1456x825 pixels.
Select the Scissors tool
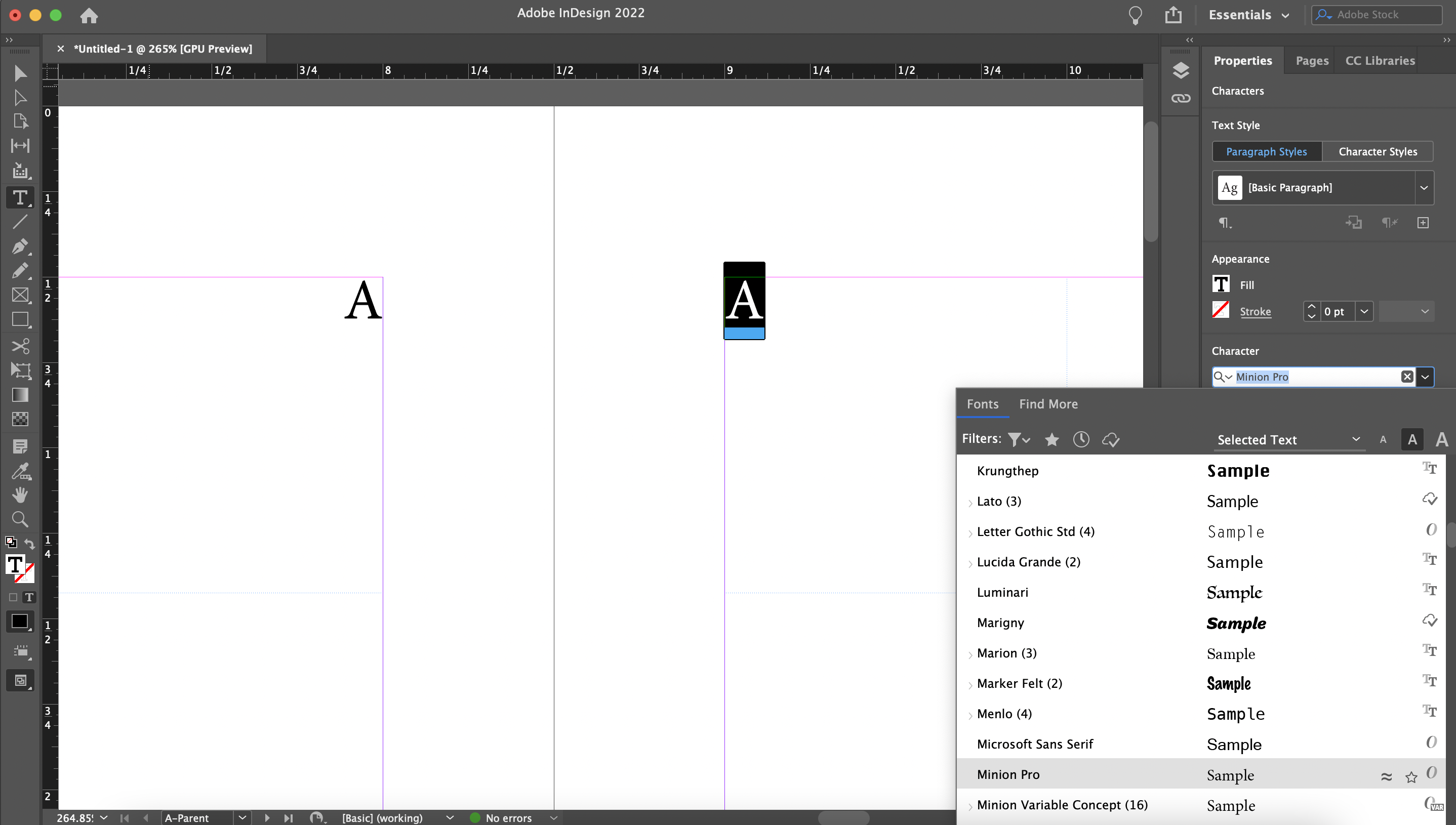[20, 346]
